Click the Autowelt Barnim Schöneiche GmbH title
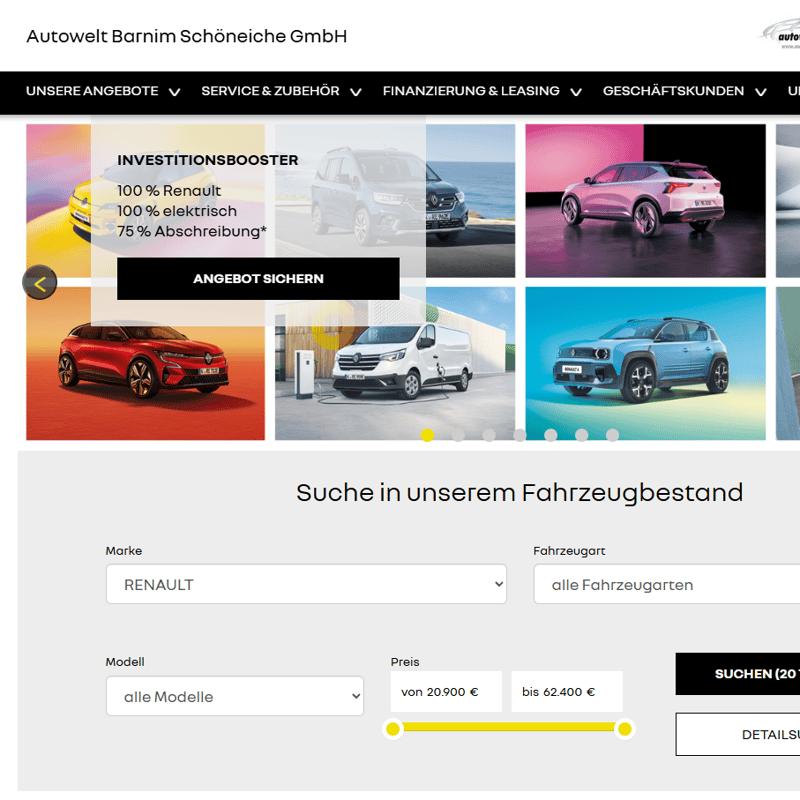800x800 pixels. [187, 36]
